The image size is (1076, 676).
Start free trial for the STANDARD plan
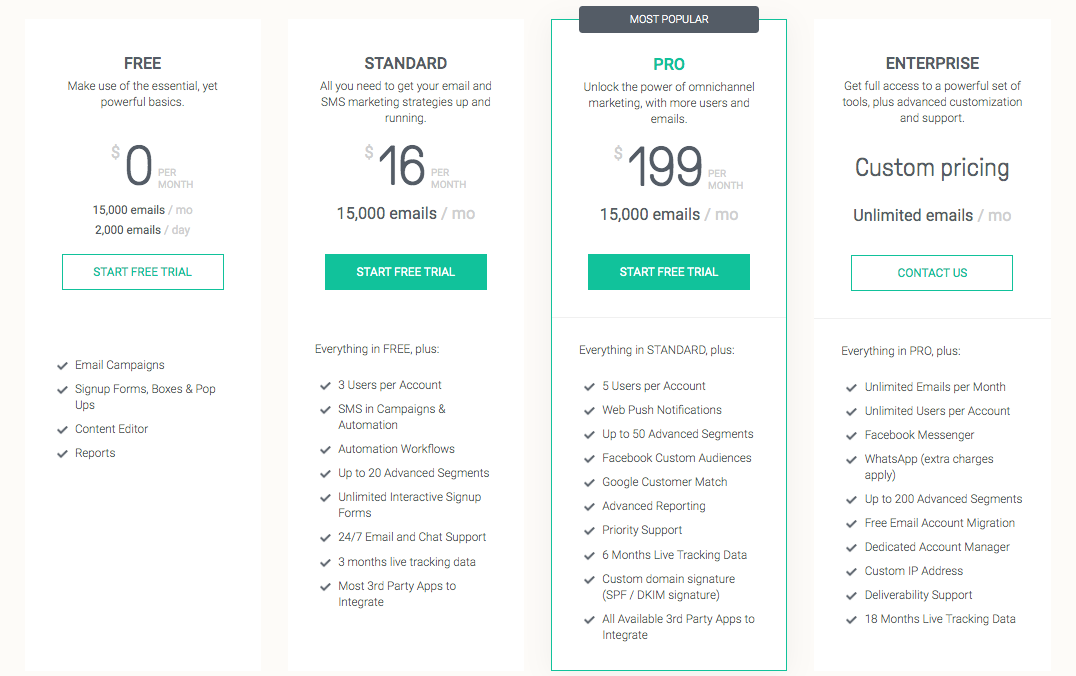tap(405, 272)
